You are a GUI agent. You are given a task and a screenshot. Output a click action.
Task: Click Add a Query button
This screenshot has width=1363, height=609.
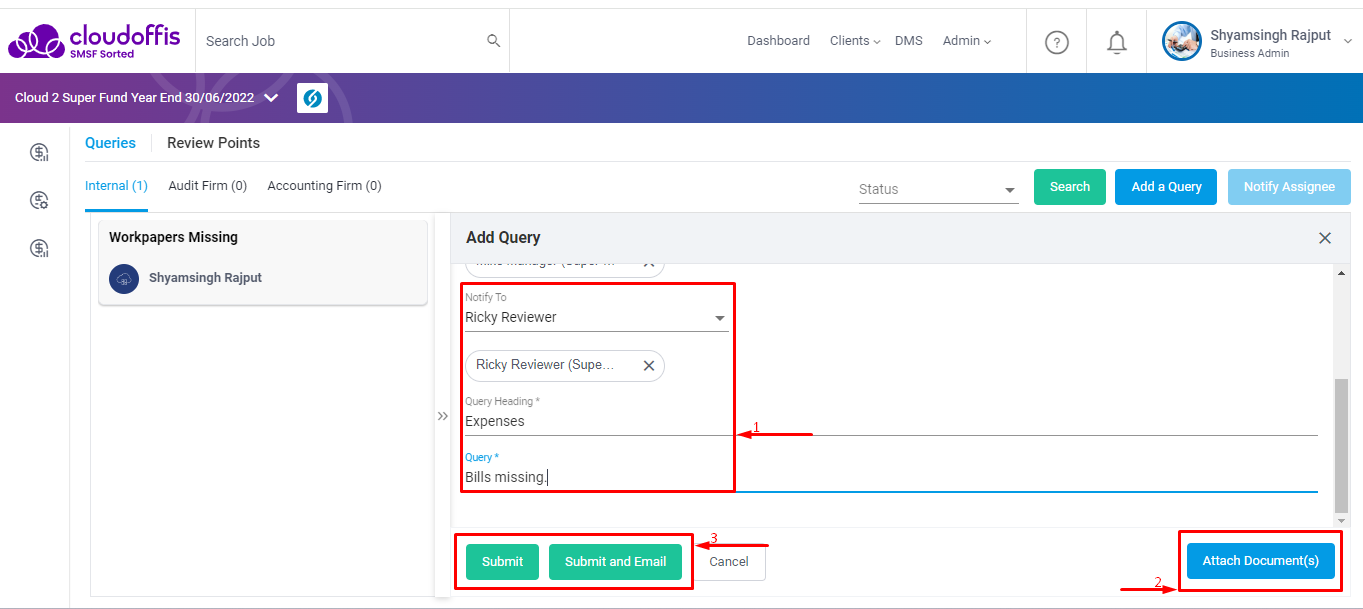(x=1166, y=187)
